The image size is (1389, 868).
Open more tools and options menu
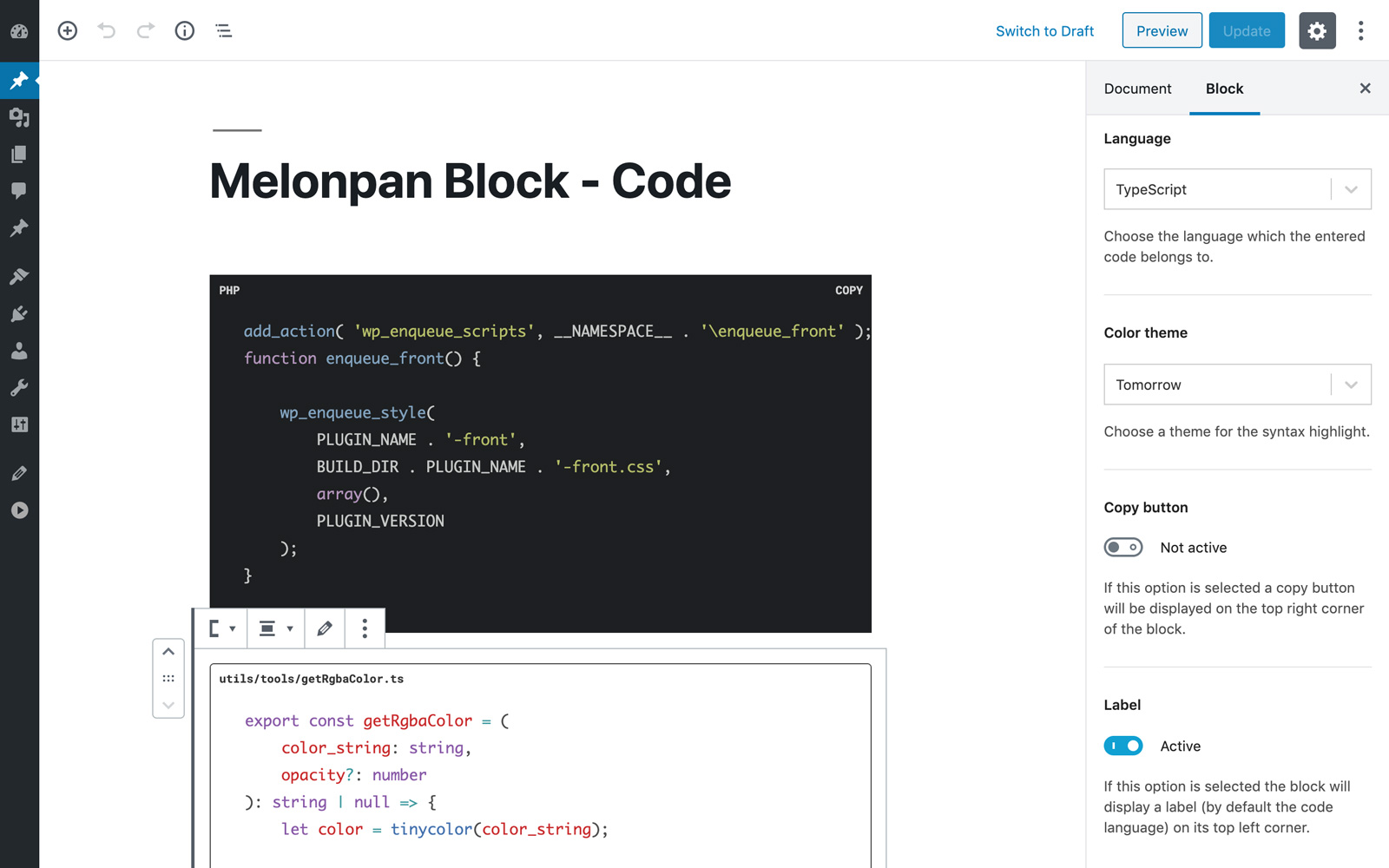(1360, 31)
